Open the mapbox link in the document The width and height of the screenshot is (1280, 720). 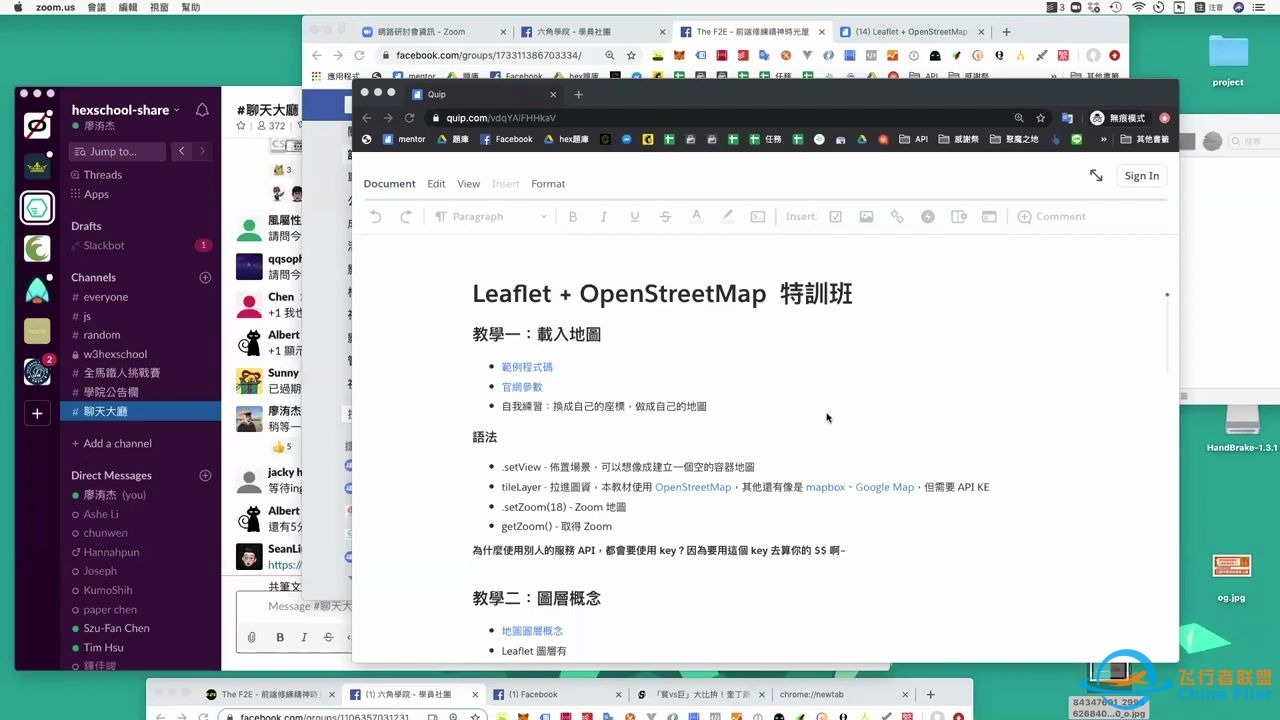point(825,487)
